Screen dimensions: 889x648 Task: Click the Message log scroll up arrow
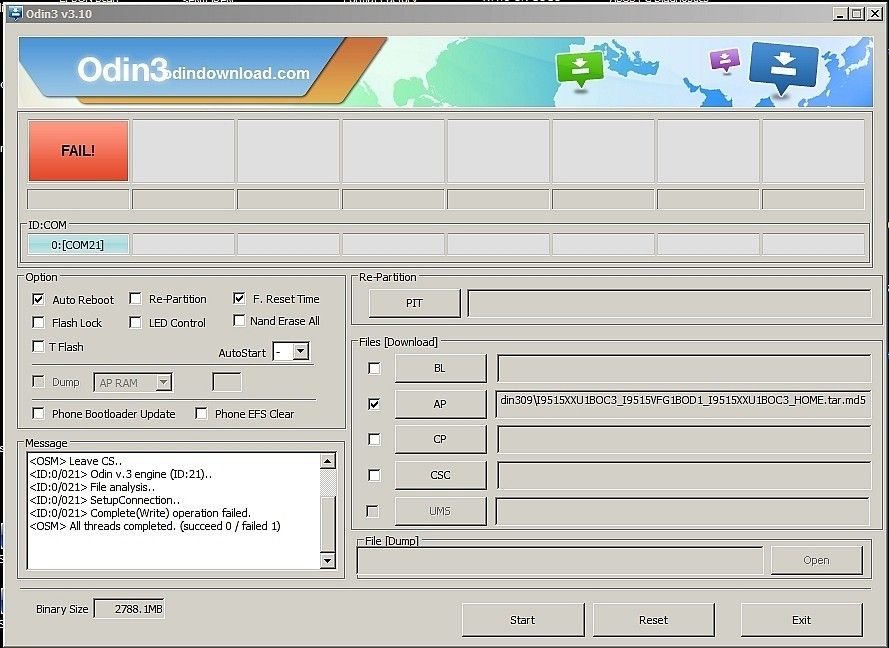(328, 461)
